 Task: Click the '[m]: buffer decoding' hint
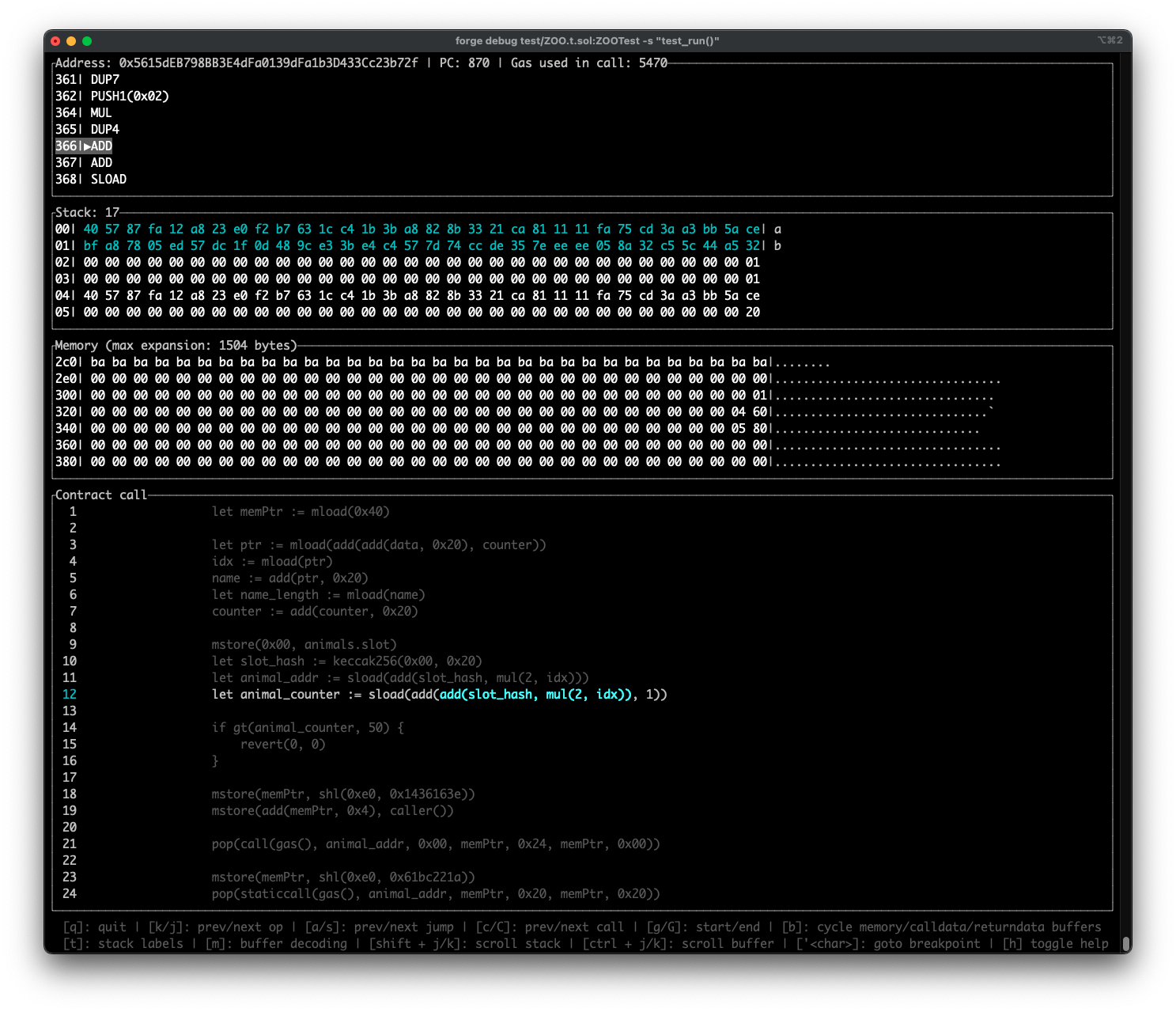(x=276, y=944)
